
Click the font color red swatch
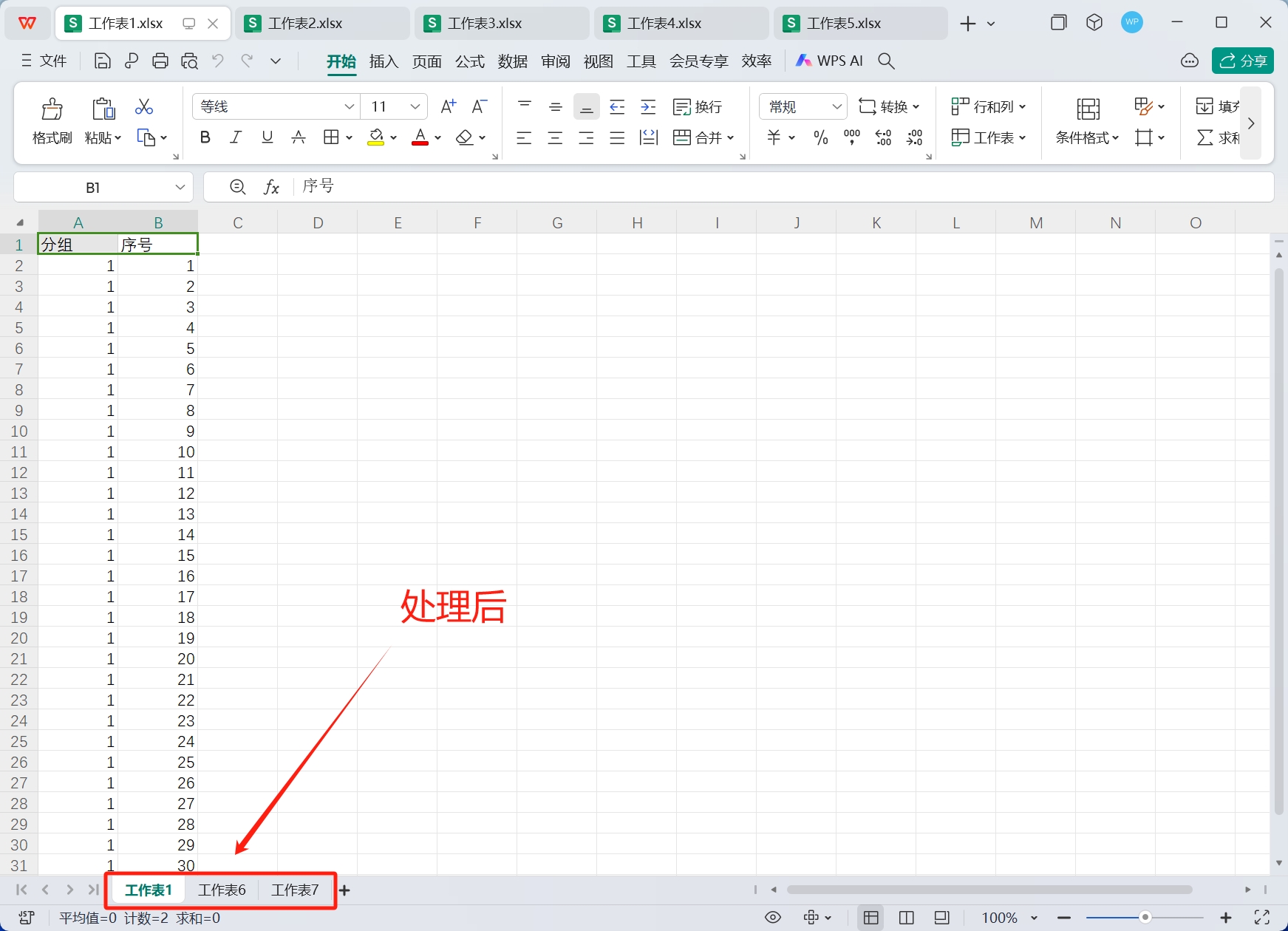pos(420,137)
